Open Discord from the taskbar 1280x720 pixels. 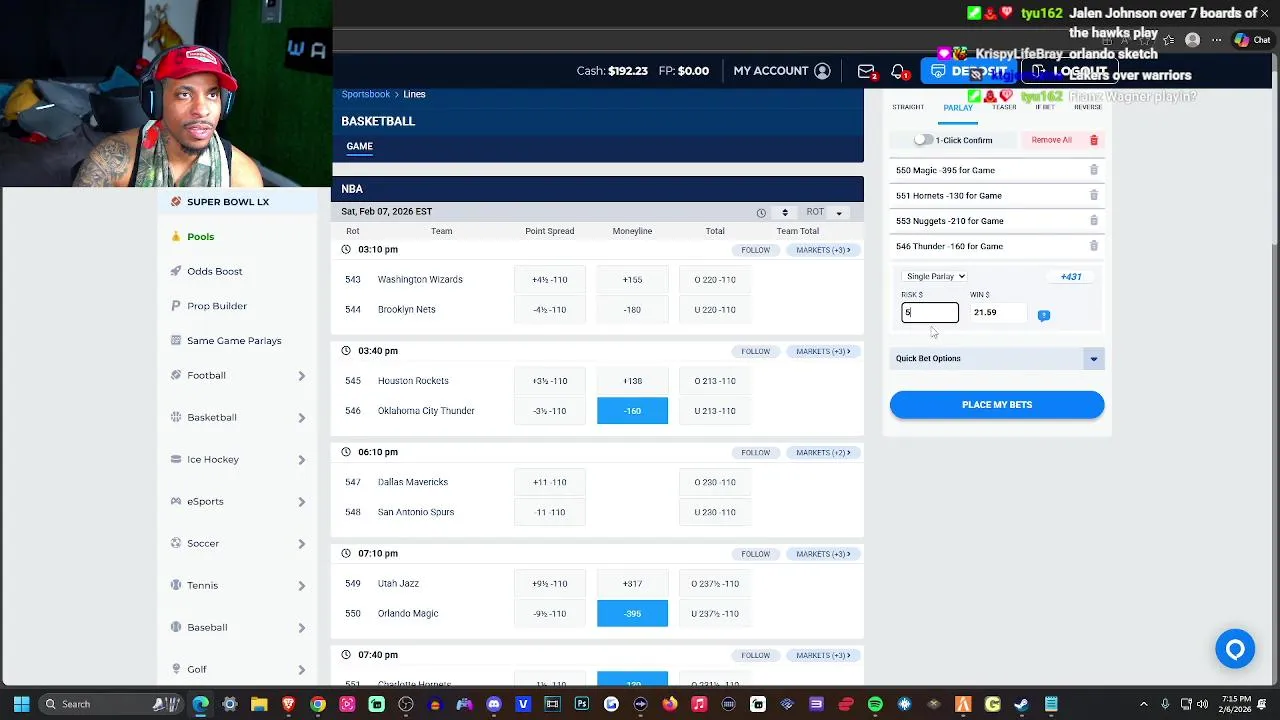coord(493,704)
